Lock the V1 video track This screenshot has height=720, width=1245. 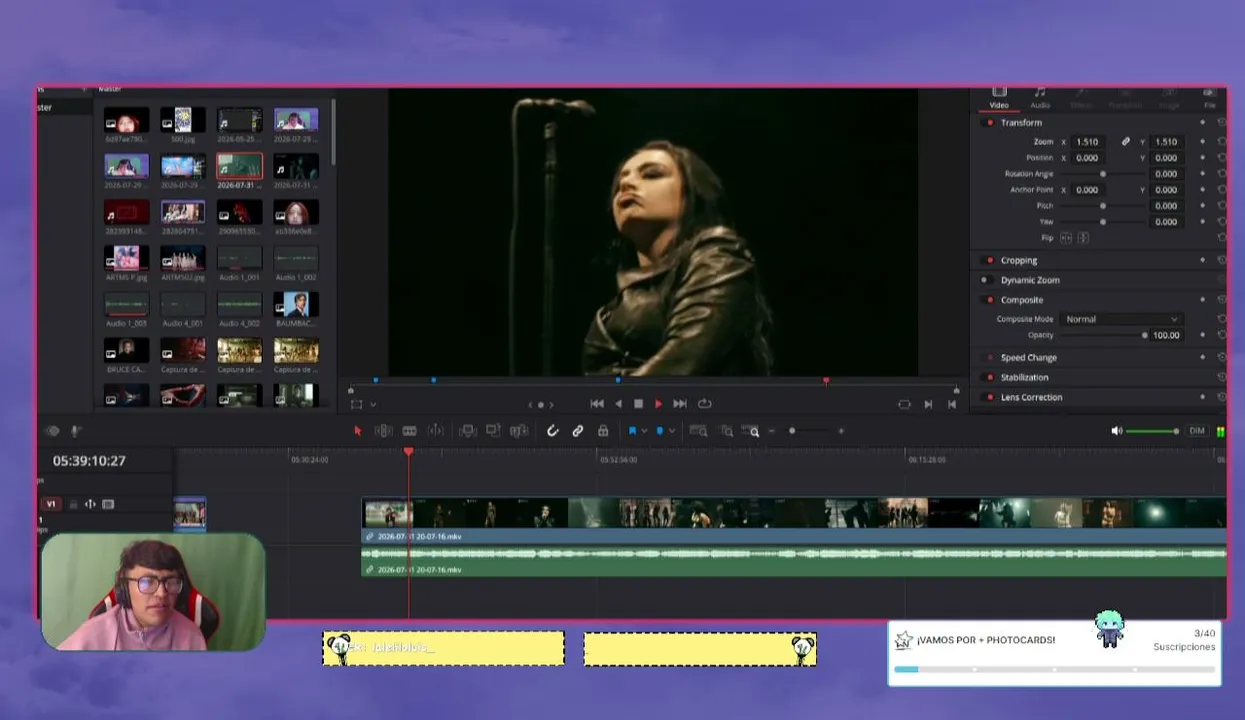73,504
